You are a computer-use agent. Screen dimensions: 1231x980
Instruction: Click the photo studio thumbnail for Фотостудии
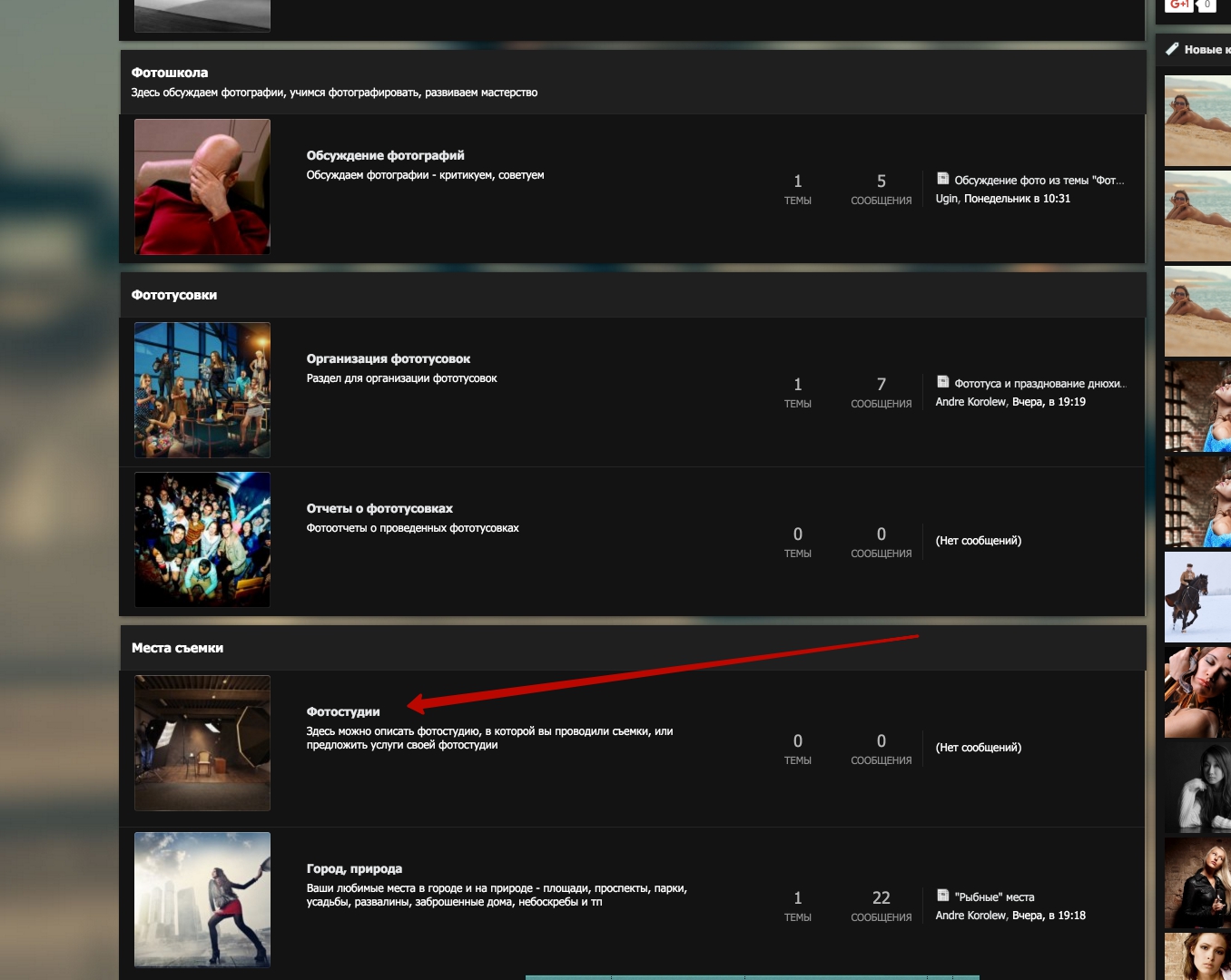(x=202, y=743)
